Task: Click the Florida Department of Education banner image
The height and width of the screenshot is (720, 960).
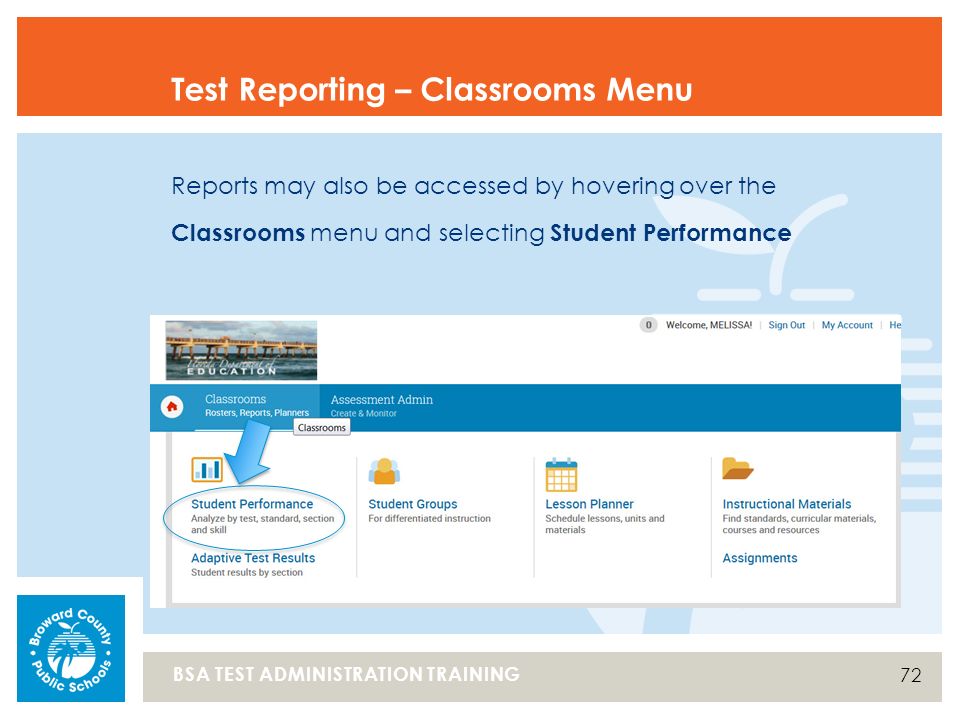Action: (241, 350)
